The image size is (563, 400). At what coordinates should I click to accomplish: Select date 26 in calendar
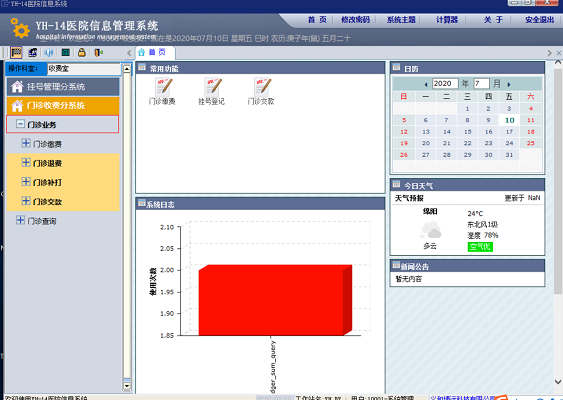(404, 155)
